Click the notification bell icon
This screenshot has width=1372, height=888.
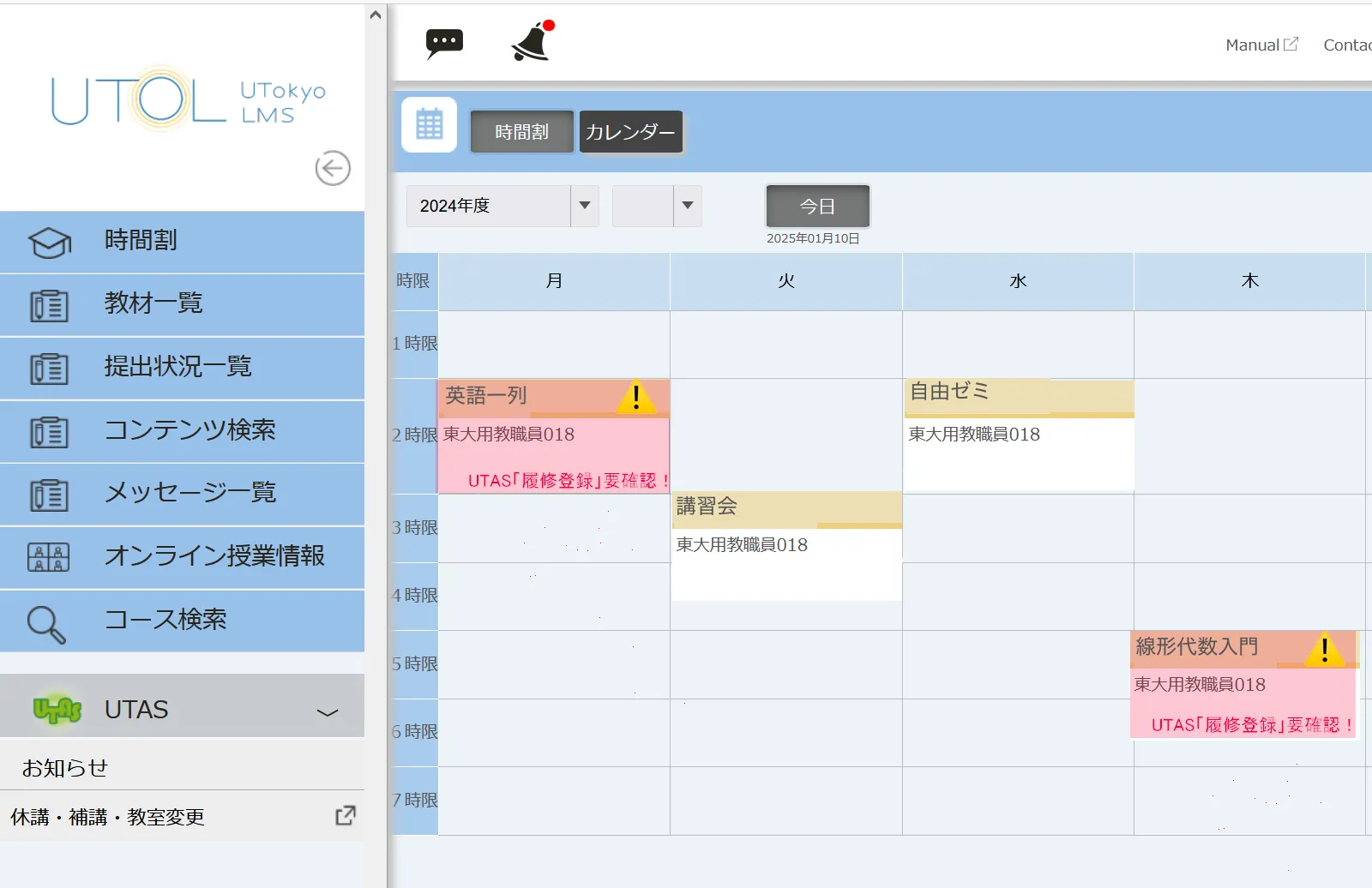coord(532,42)
